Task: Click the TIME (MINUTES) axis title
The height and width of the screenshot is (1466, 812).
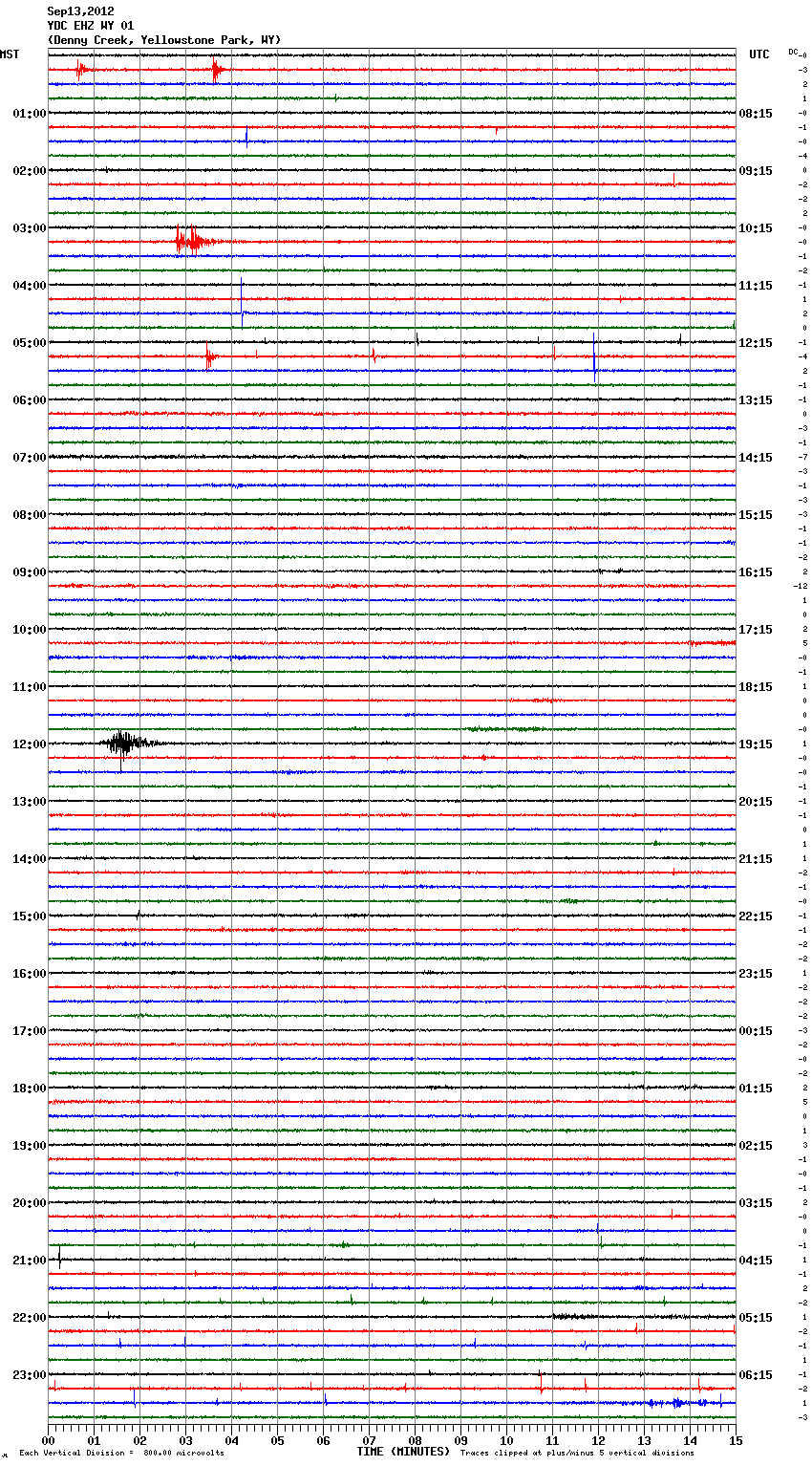Action: 403,1452
